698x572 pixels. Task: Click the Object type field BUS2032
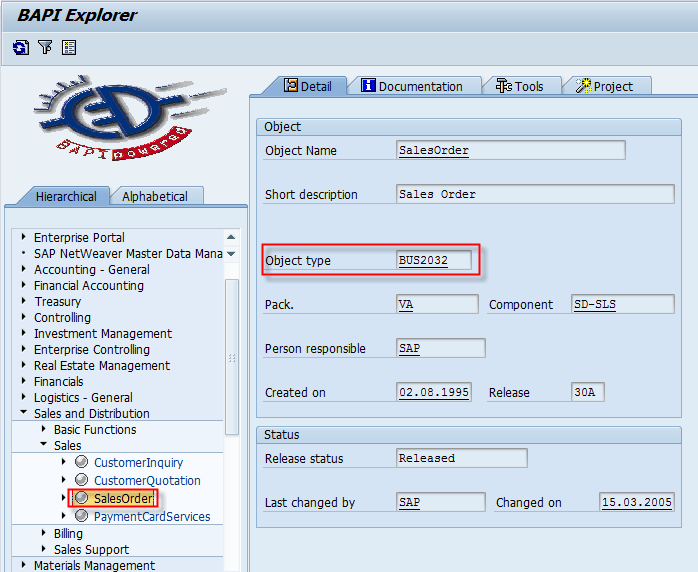click(x=434, y=260)
